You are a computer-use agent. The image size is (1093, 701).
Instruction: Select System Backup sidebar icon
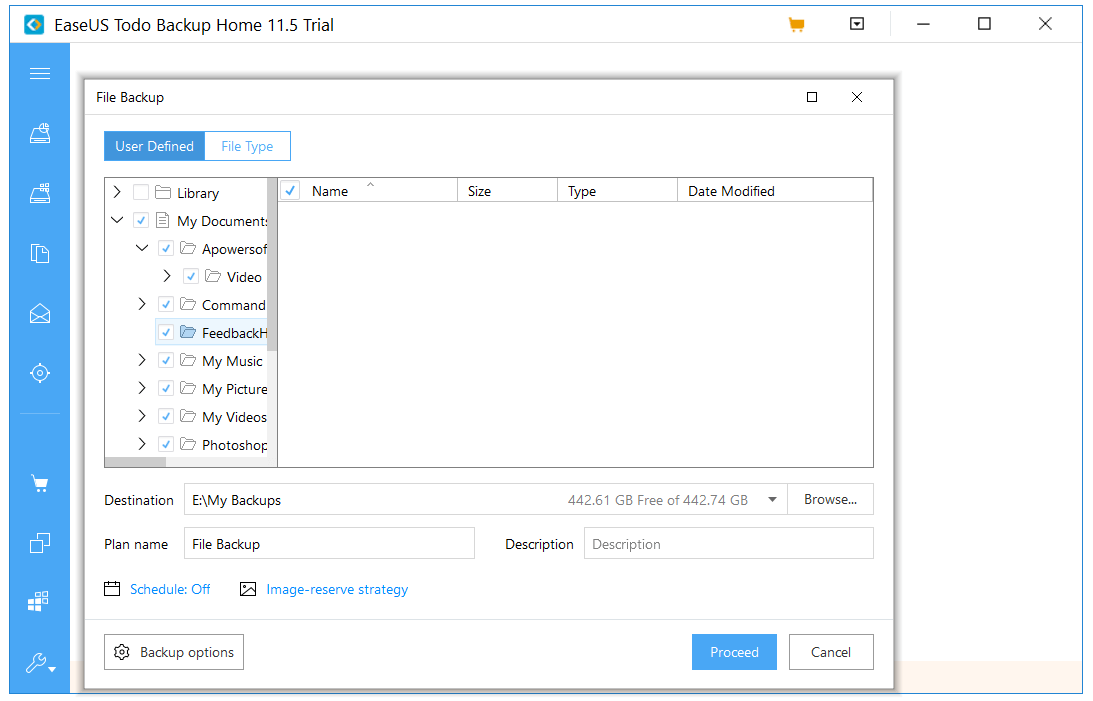[40, 193]
